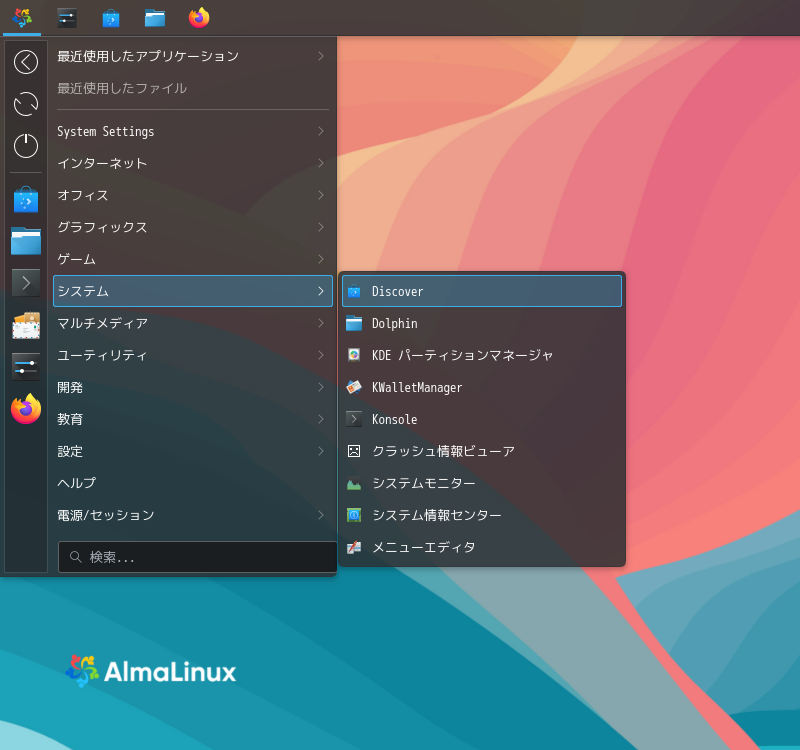Image resolution: width=800 pixels, height=750 pixels.
Task: Open Discover from the favorites sidebar
Action: 25,200
